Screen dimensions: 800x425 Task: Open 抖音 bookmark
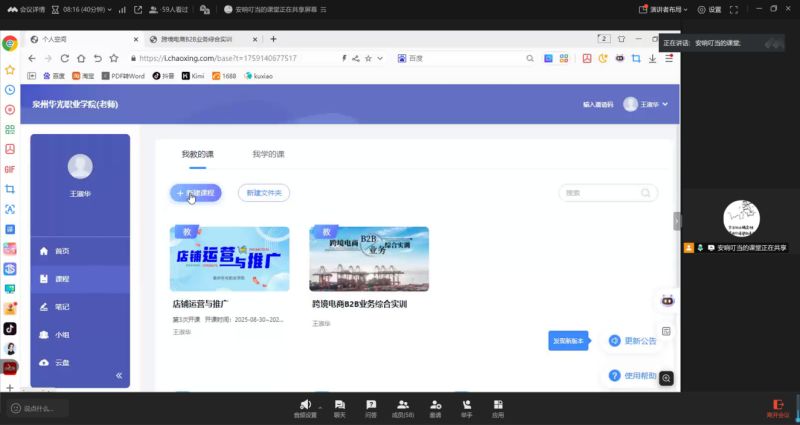(x=163, y=76)
